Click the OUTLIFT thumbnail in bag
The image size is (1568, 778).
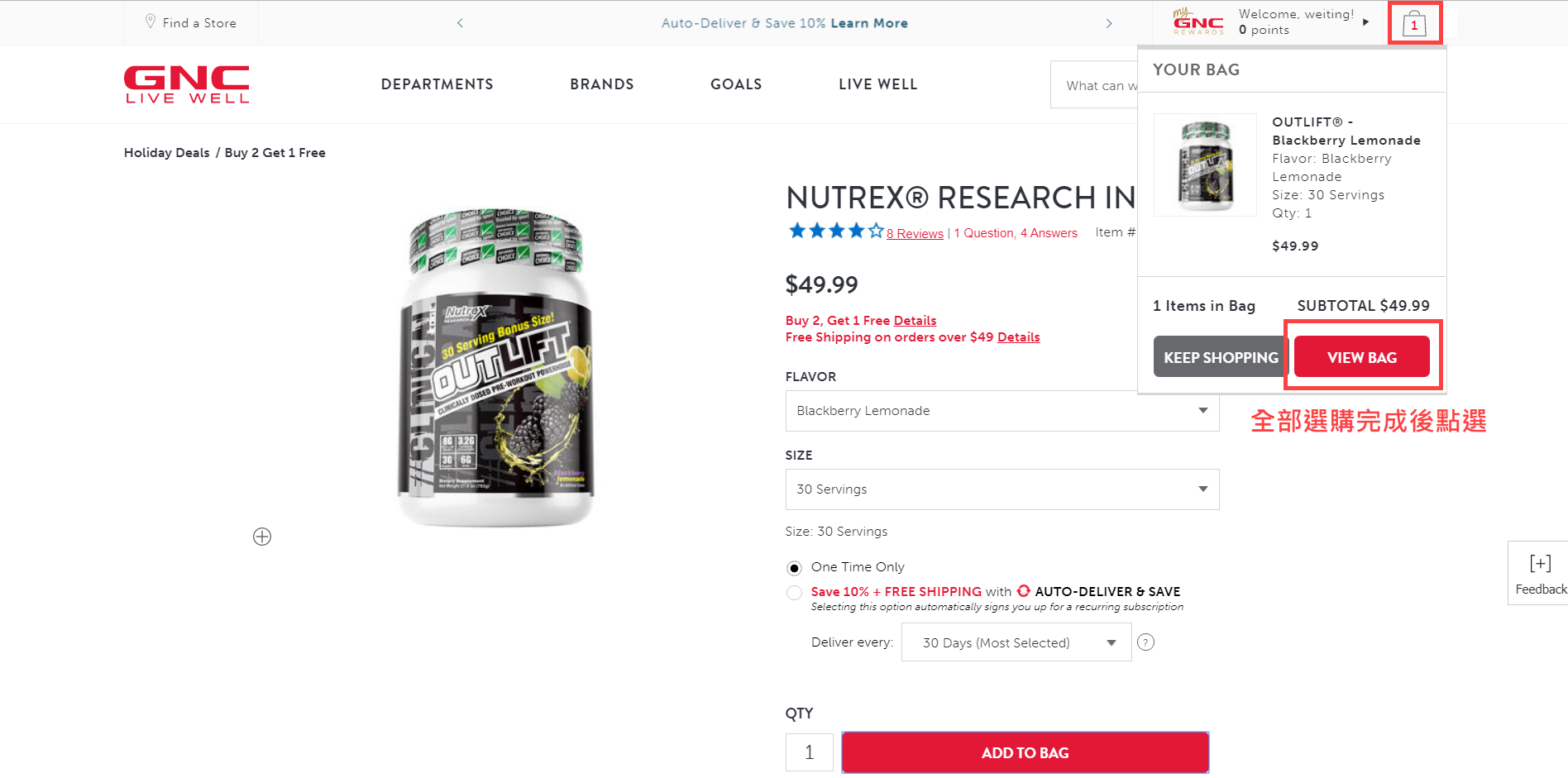click(x=1205, y=165)
